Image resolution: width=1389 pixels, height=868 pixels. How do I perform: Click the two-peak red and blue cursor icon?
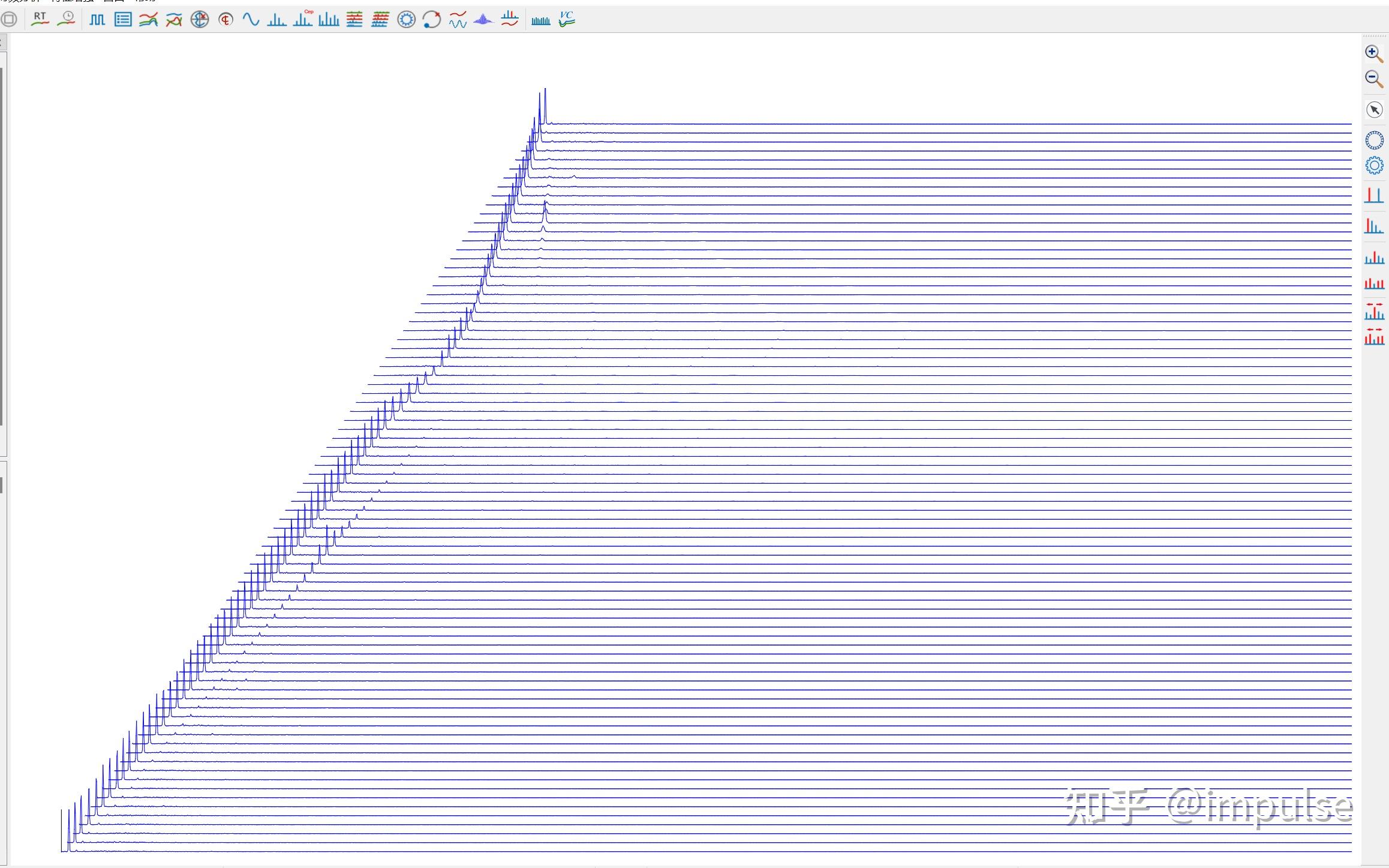point(1373,195)
